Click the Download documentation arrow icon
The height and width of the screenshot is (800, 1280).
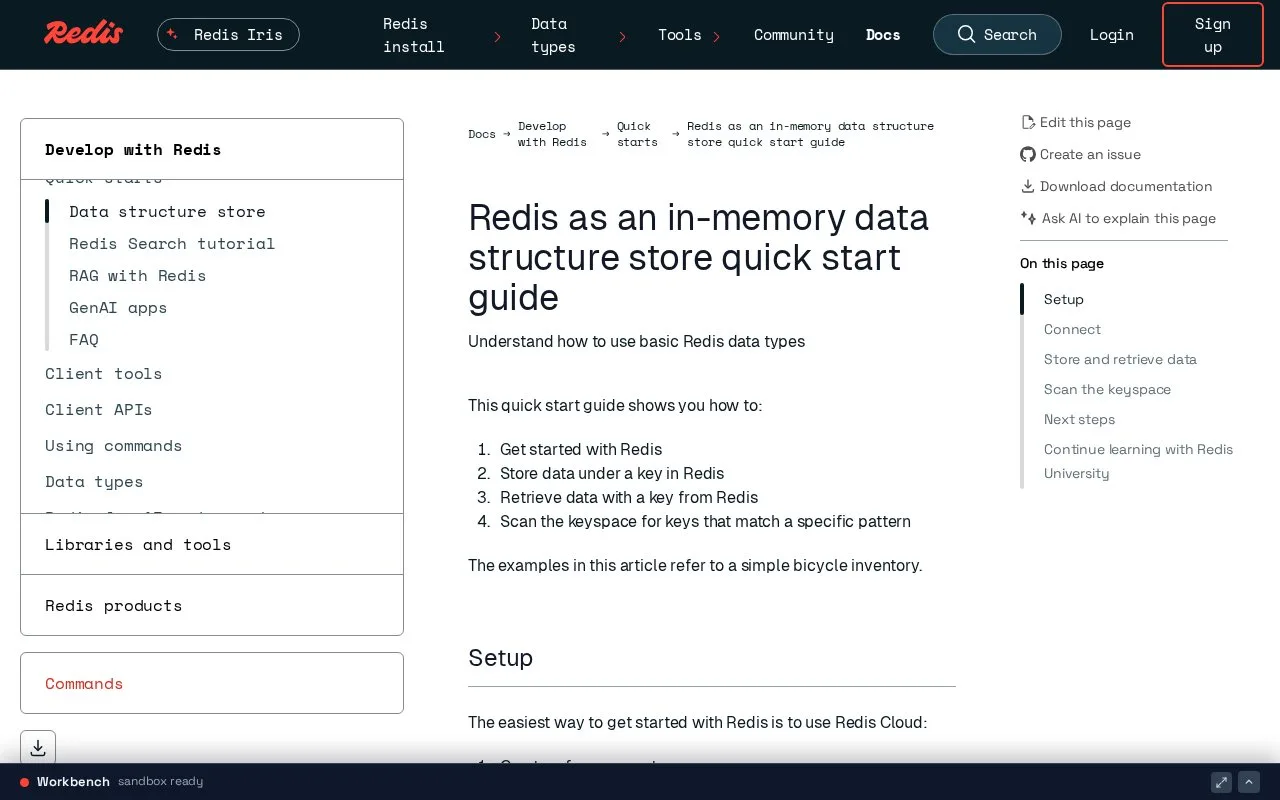coord(1028,186)
